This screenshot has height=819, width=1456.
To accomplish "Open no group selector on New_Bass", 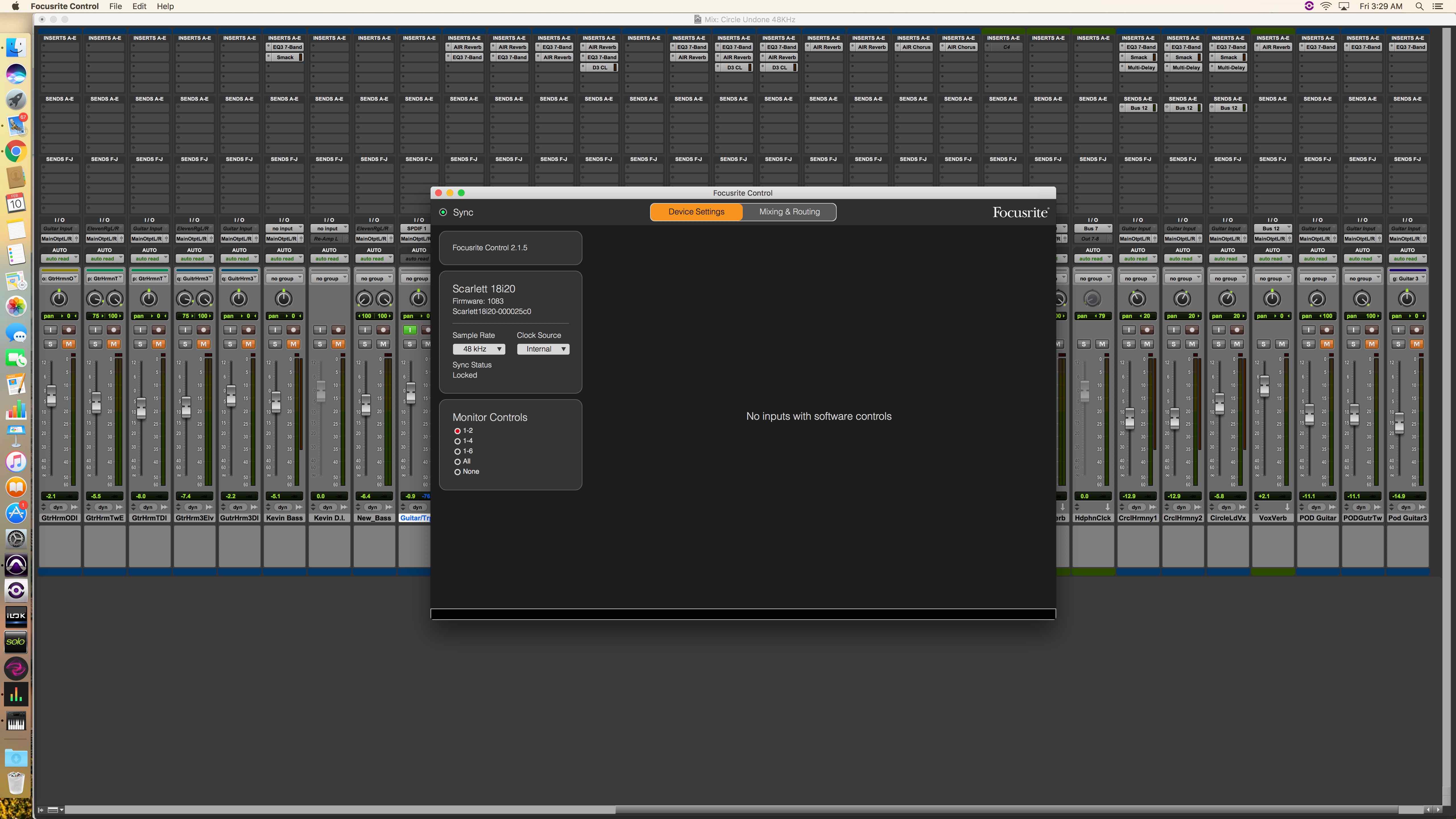I will 374,279.
